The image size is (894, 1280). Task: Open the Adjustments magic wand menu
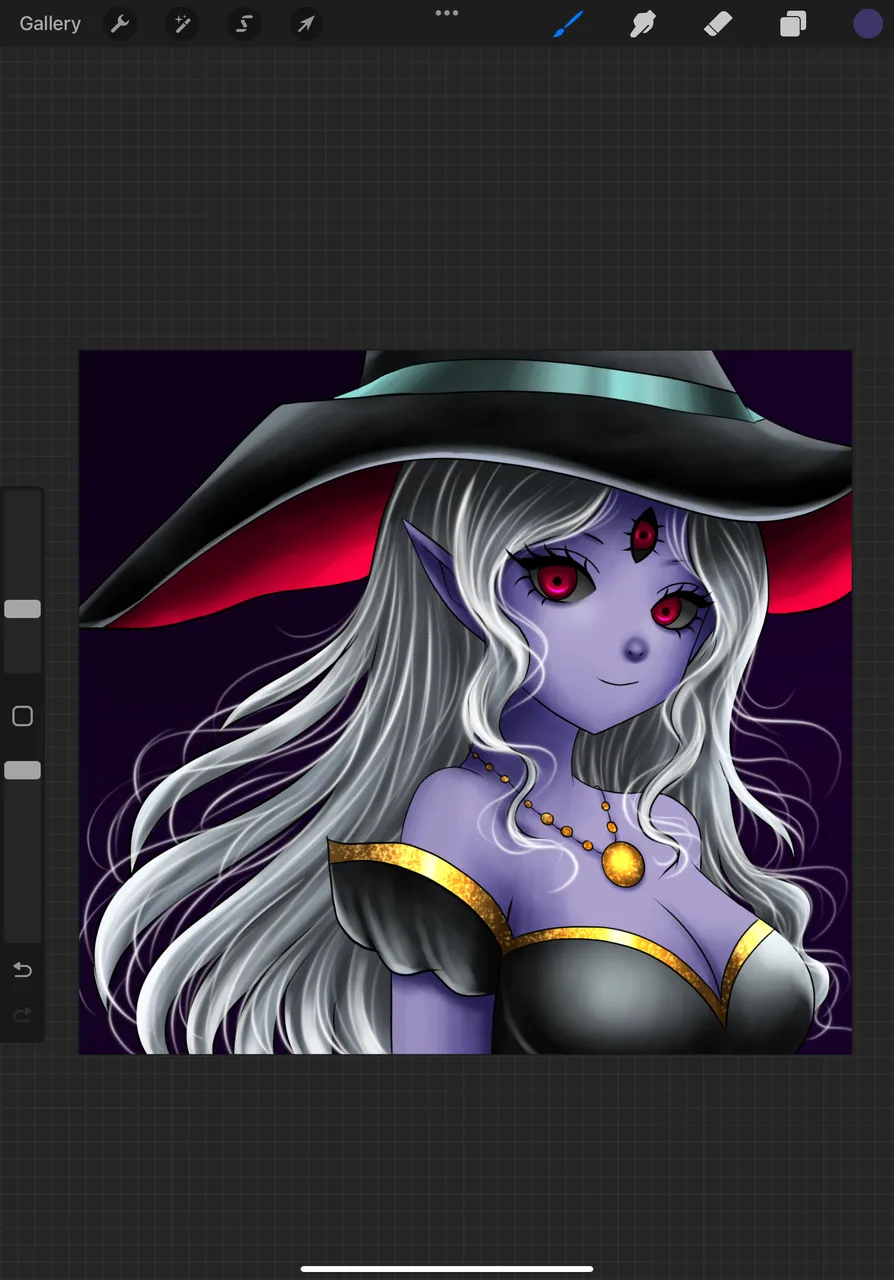point(182,24)
